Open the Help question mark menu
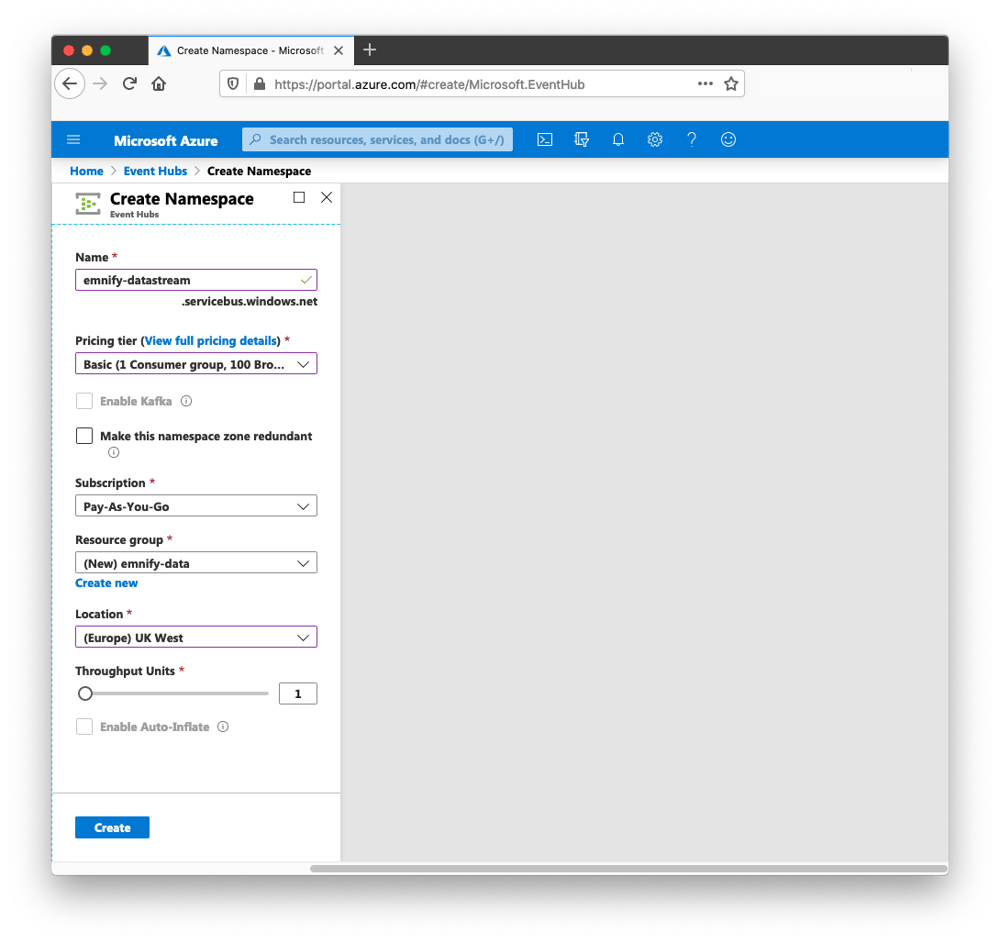Viewport: 1000px width, 943px height. pyautogui.click(x=691, y=140)
